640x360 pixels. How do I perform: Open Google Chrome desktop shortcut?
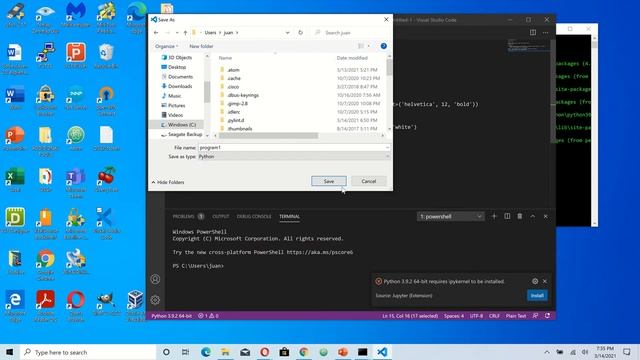coord(45,265)
